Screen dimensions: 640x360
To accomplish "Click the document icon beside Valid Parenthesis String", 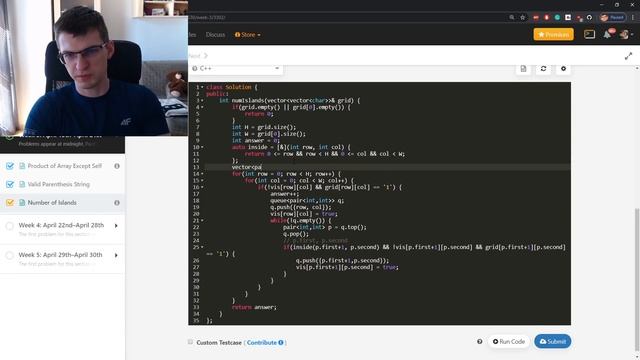I will click(22, 184).
